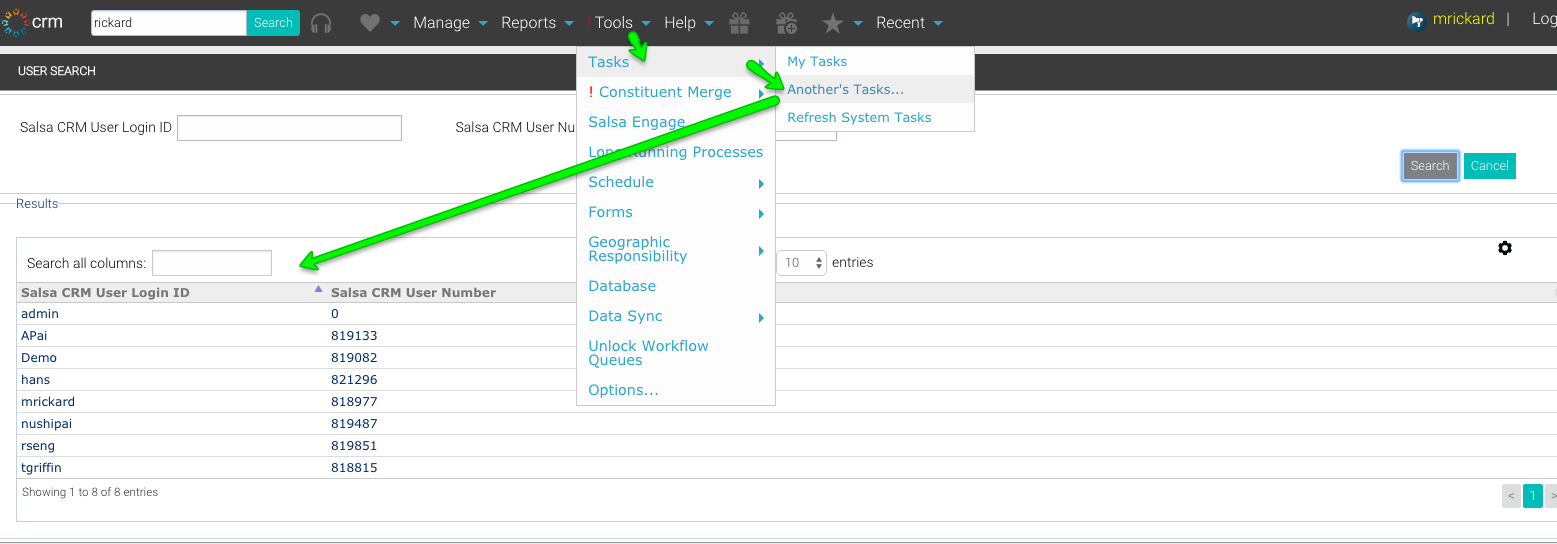Click the gray Search button in User Search

point(1430,166)
